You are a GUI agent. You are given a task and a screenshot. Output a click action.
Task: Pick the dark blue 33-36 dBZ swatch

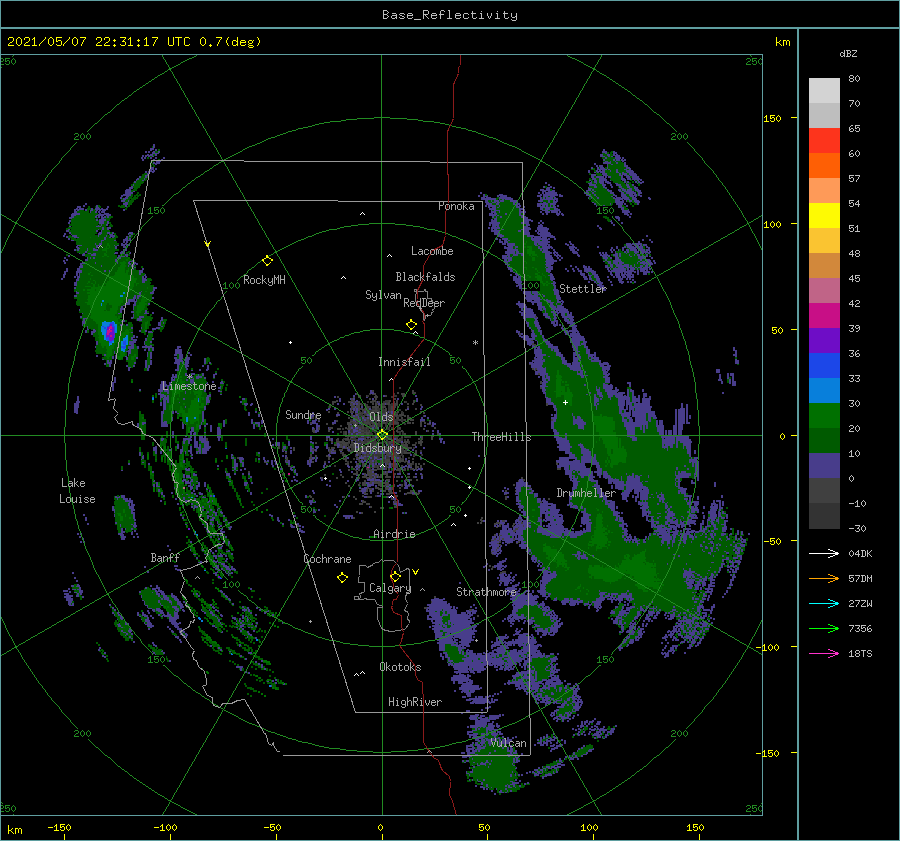[824, 366]
